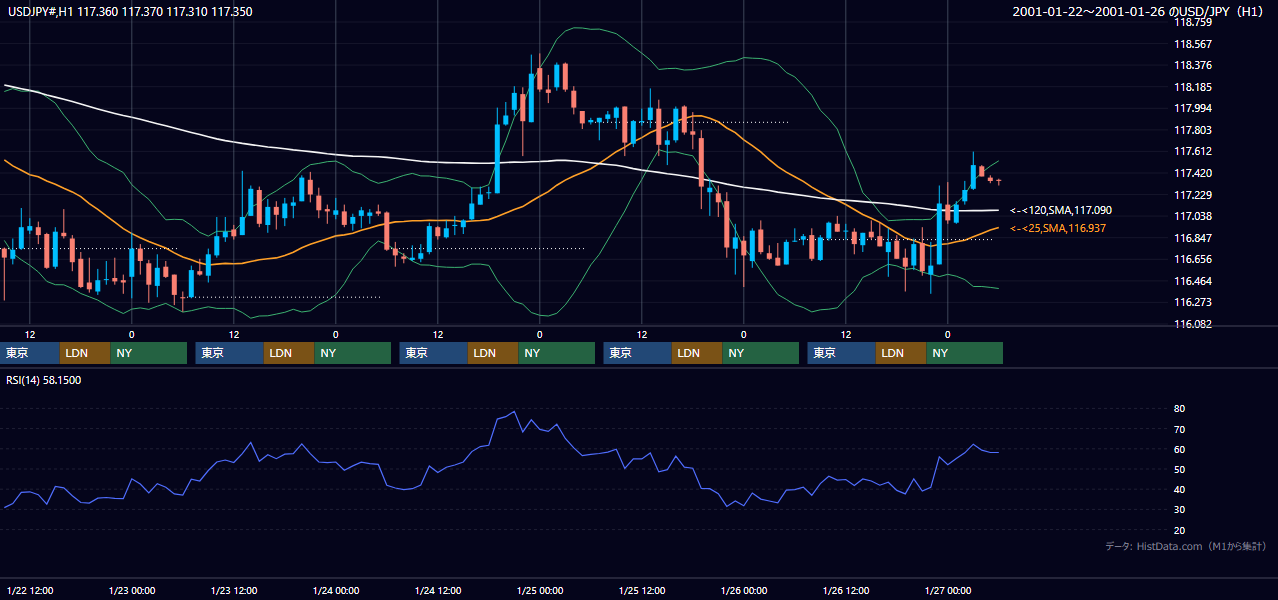Viewport: 1278px width, 600px height.
Task: Click the 117.803 price axis value
Action: point(1191,130)
